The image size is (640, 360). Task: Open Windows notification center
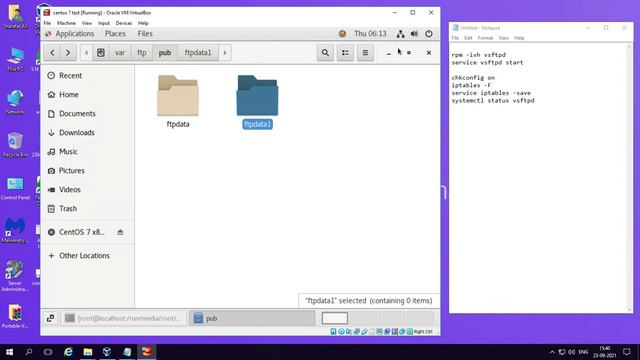coord(627,352)
